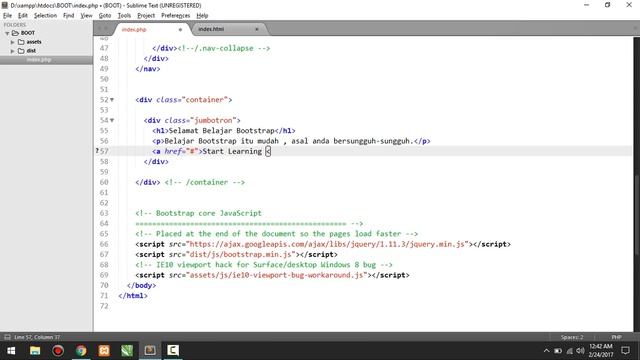Click the Sublime Text taskbar icon
Viewport: 640px width, 360px height.
tap(150, 351)
